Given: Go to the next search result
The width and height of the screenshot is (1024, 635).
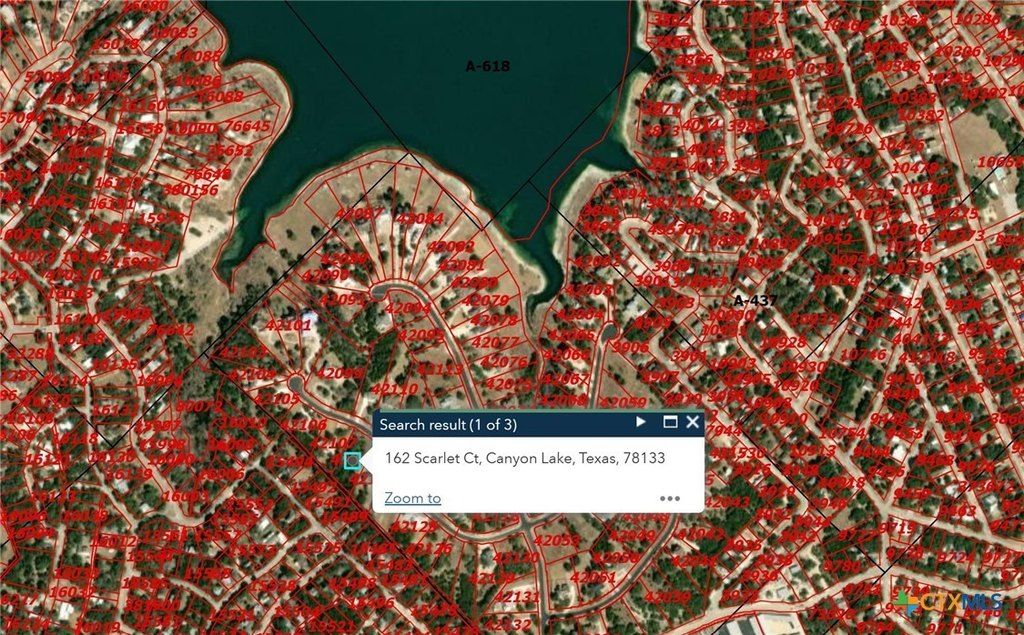Looking at the screenshot, I should (x=641, y=423).
